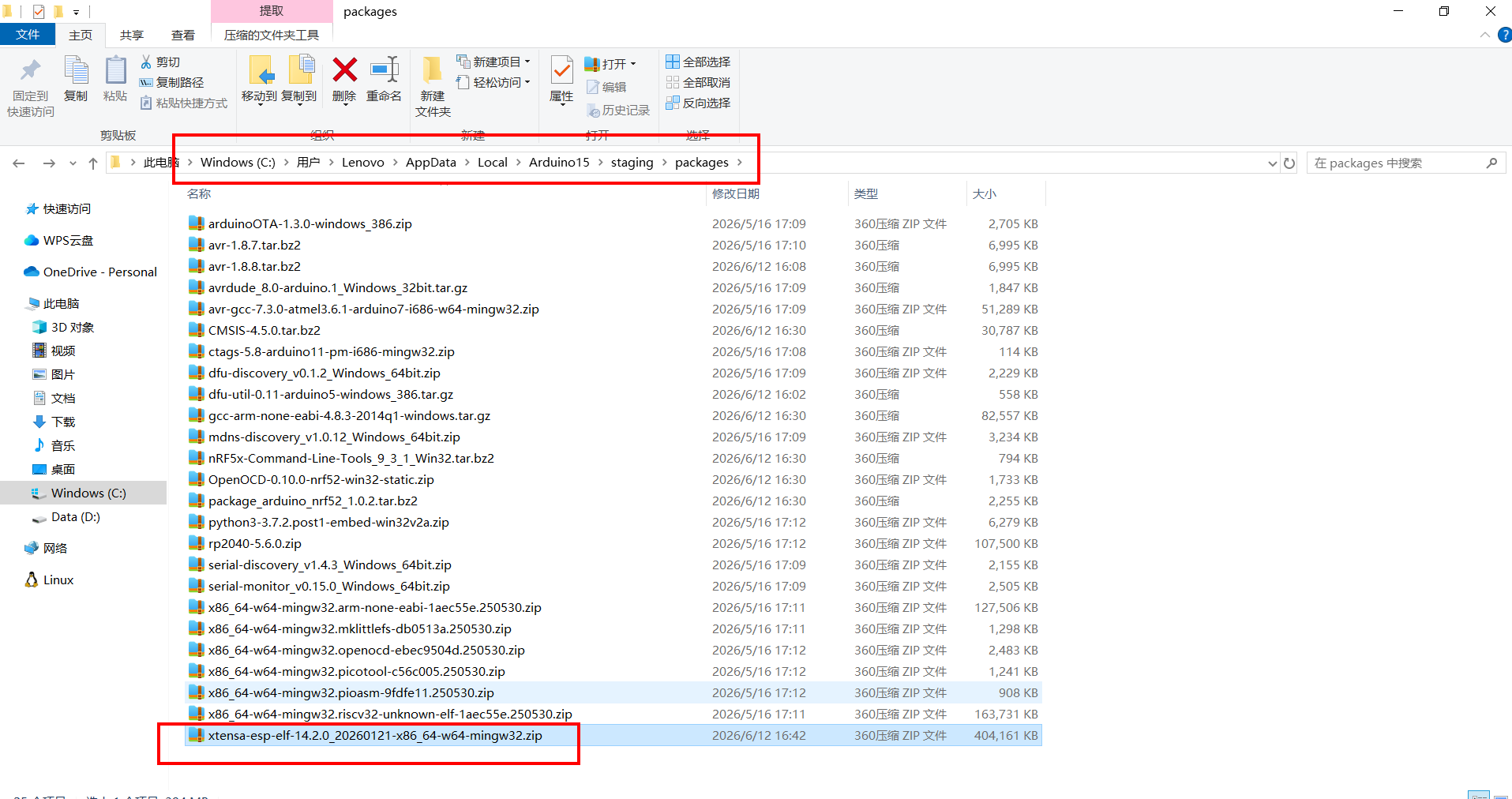Select avr-1.8.8.tar.bz2 file

(613, 266)
